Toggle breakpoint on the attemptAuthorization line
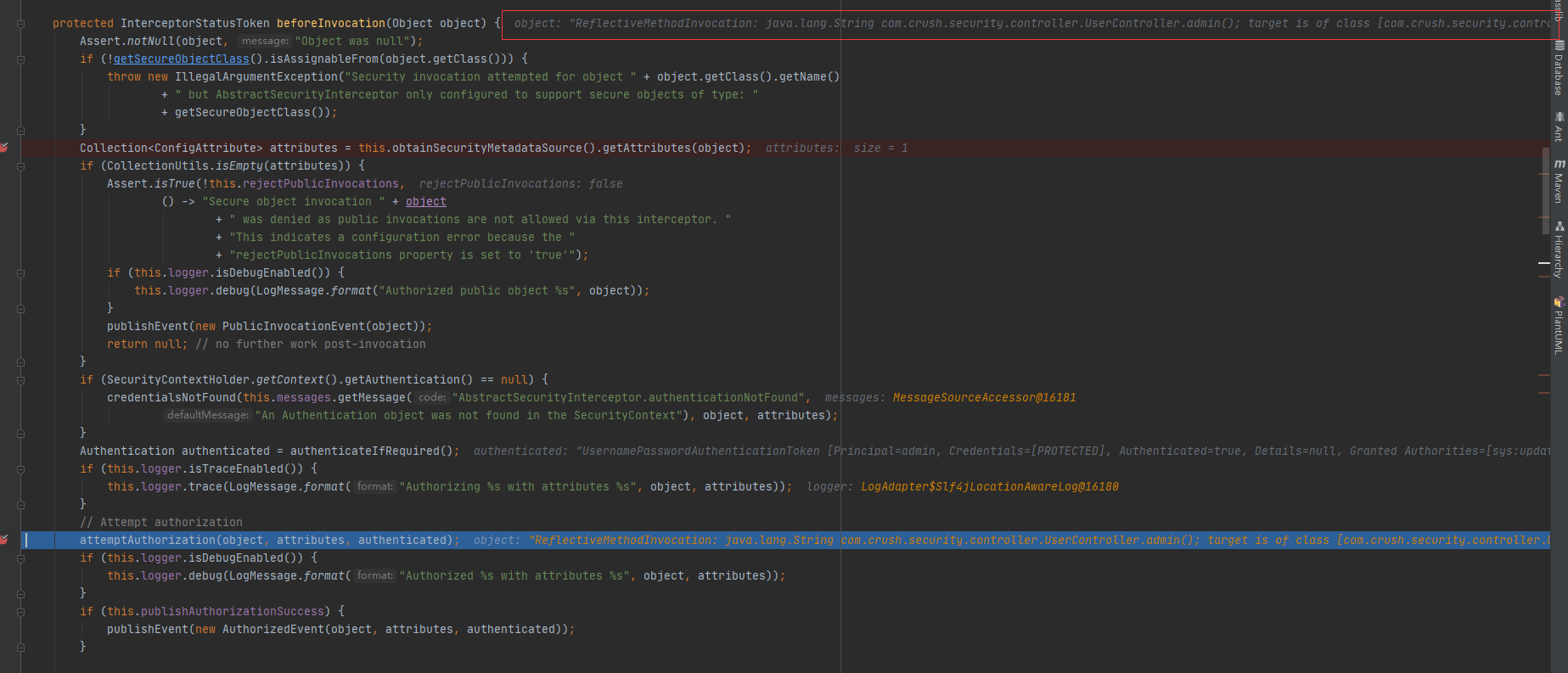 pos(3,540)
